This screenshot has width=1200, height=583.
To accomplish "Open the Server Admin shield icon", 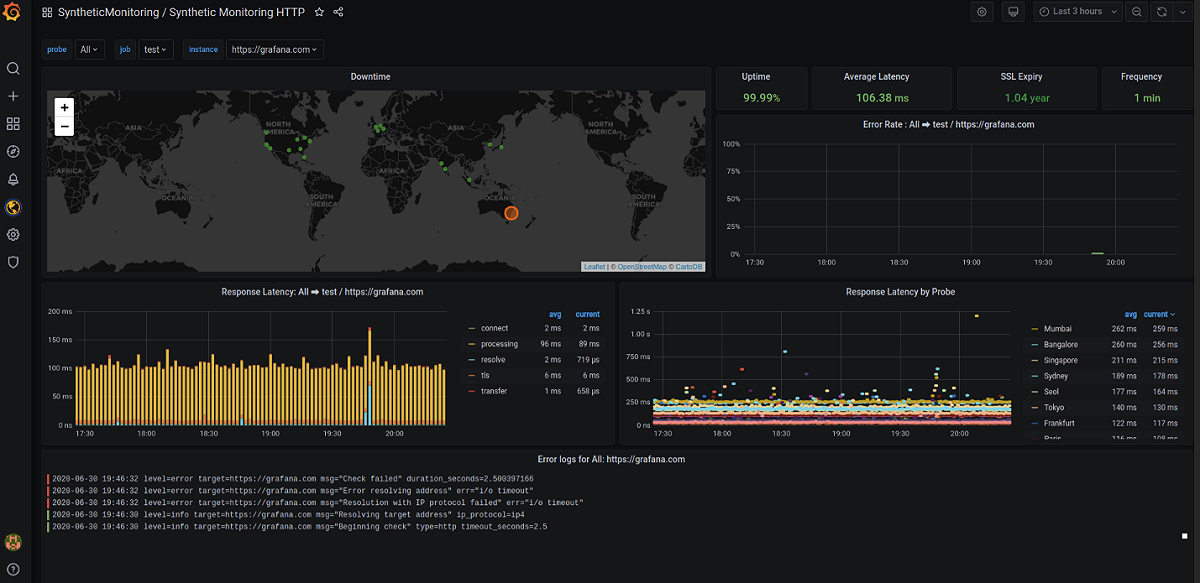I will click(x=13, y=262).
